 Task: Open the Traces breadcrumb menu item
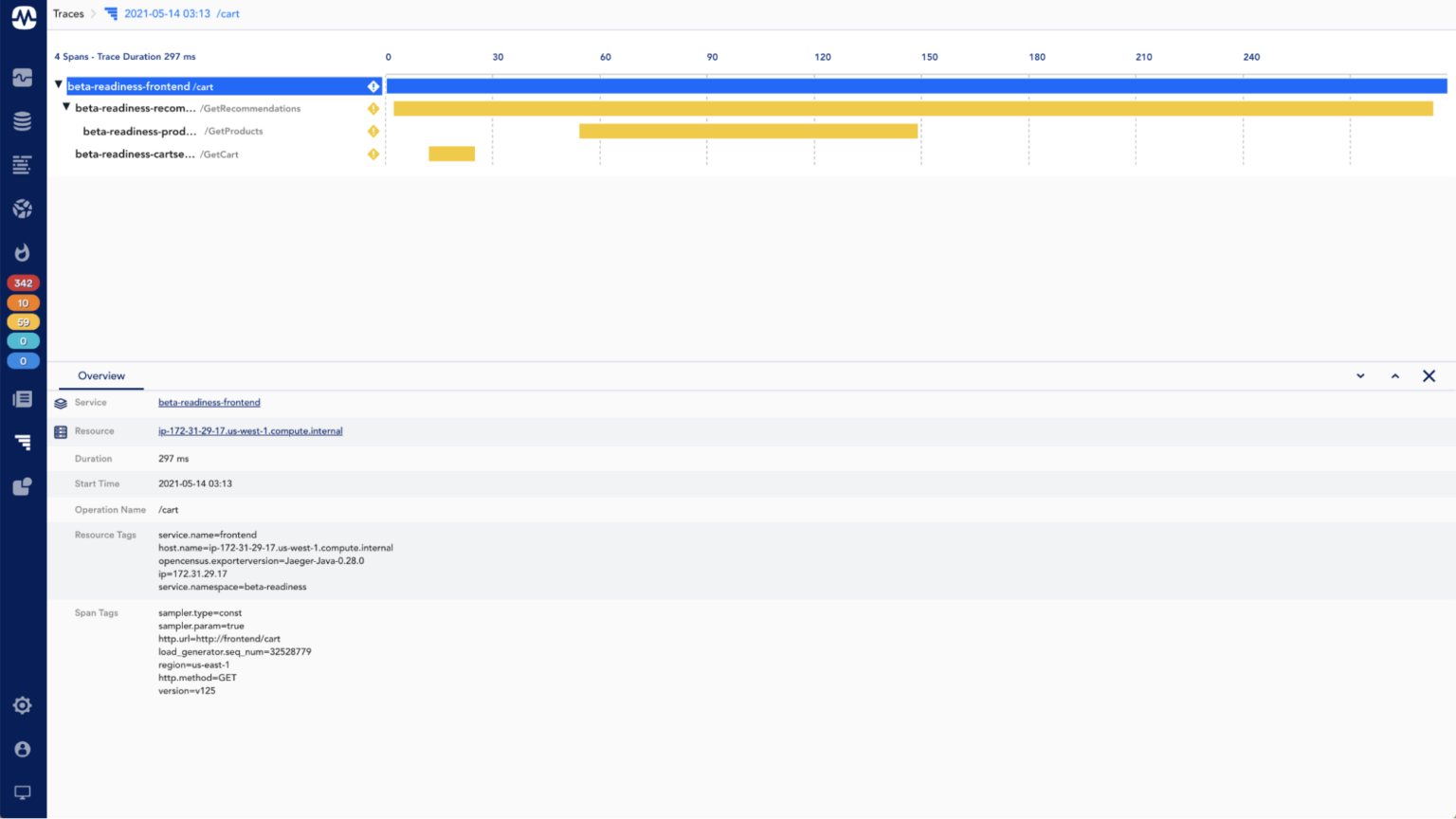(x=68, y=13)
